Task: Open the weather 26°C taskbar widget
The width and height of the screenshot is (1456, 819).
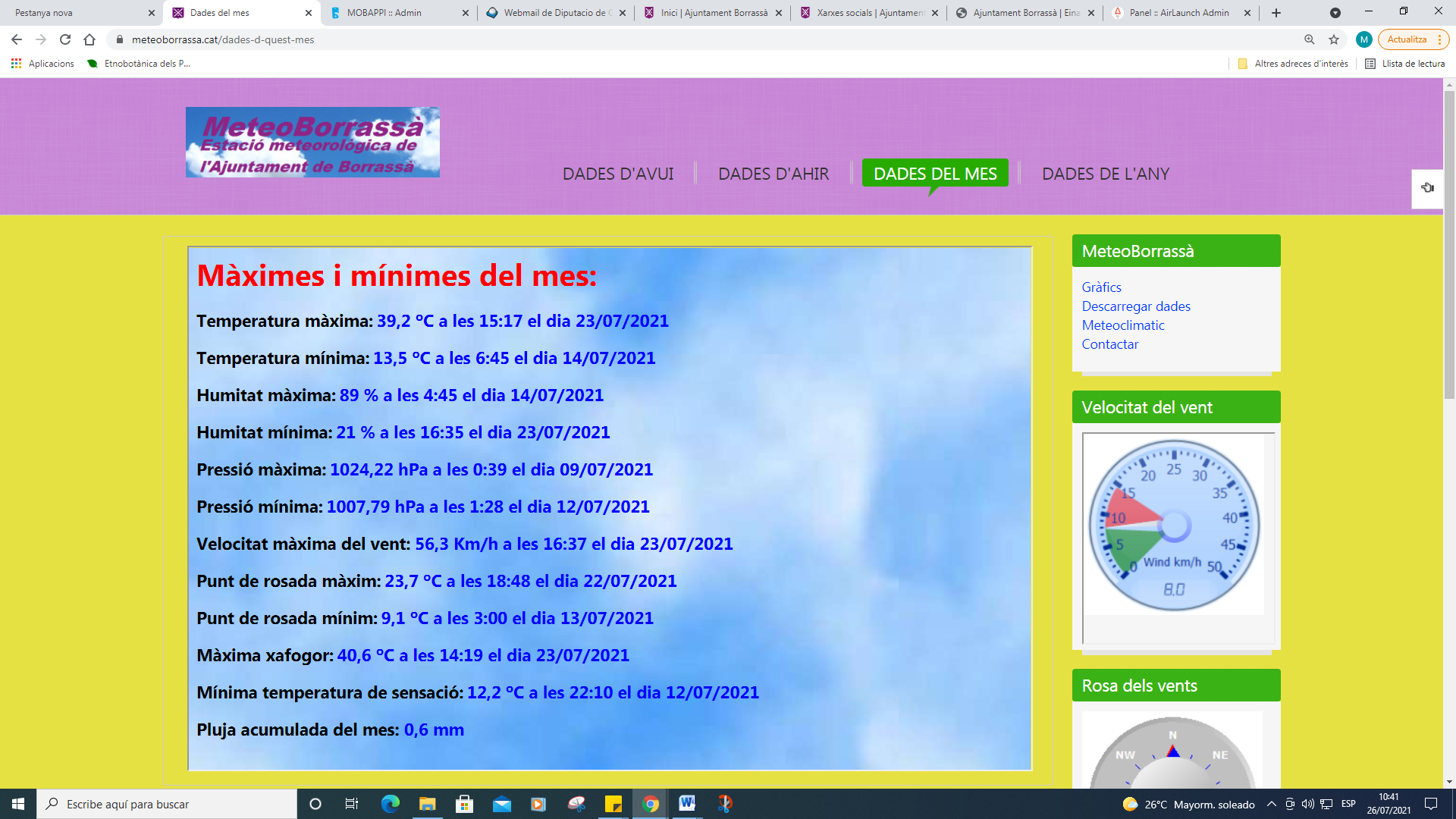Action: pyautogui.click(x=1188, y=805)
